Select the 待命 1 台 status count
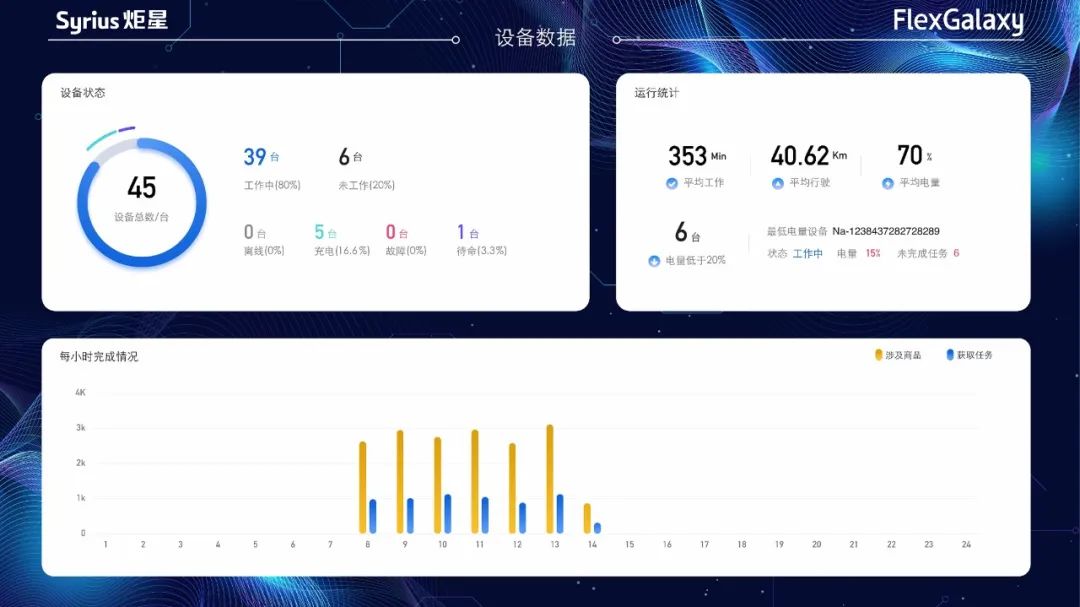 pyautogui.click(x=481, y=240)
